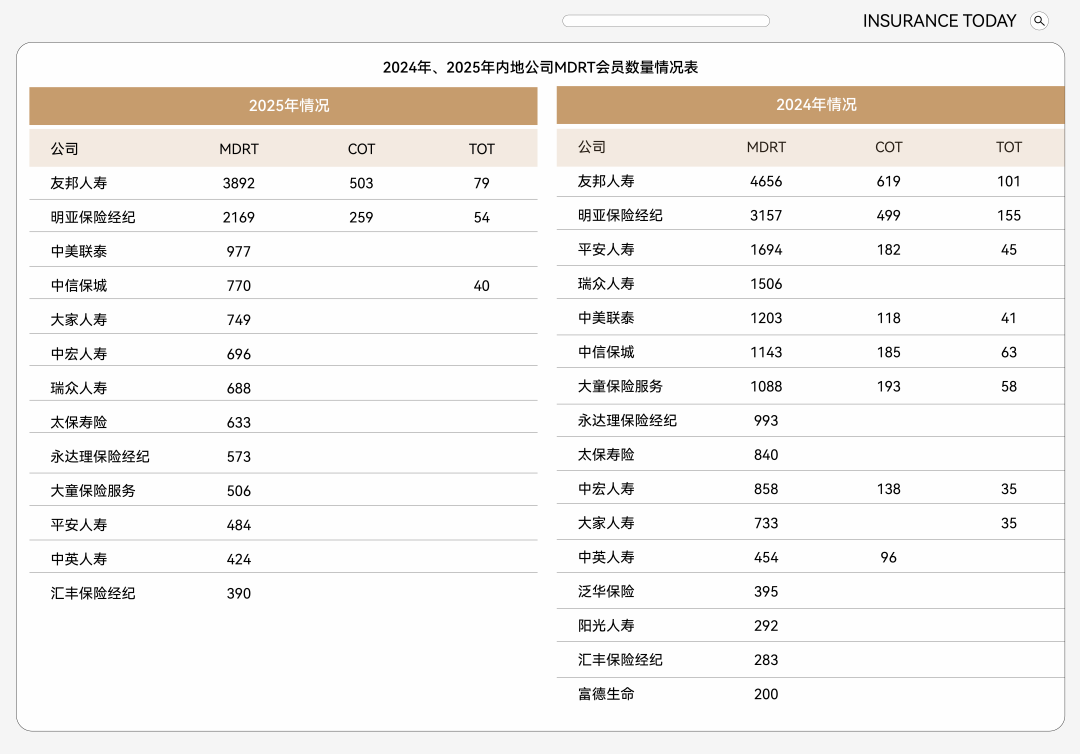This screenshot has width=1080, height=754.
Task: Click 平安人寿 in the 2025 table
Action: click(79, 525)
